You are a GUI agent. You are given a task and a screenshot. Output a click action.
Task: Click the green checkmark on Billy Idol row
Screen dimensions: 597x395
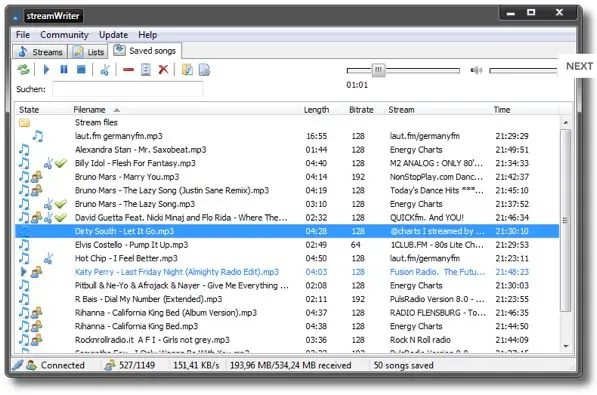(x=61, y=163)
